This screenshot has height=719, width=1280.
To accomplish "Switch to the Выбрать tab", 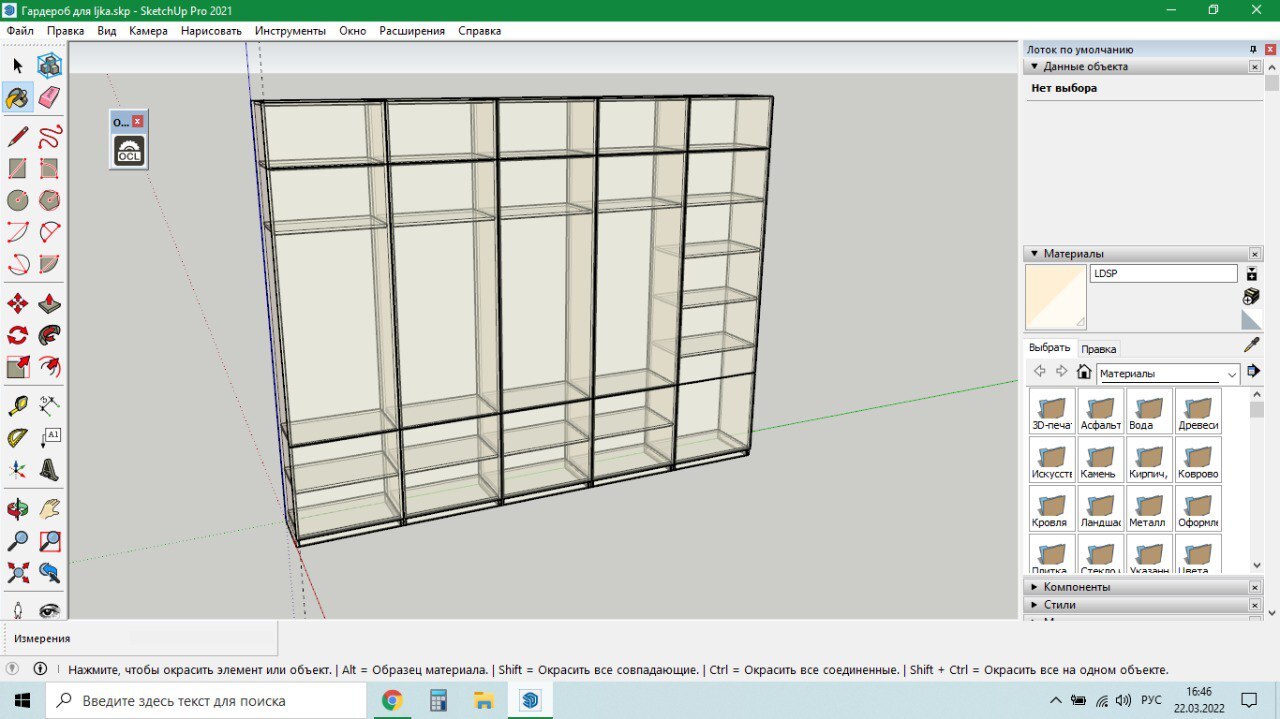I will click(x=1049, y=348).
